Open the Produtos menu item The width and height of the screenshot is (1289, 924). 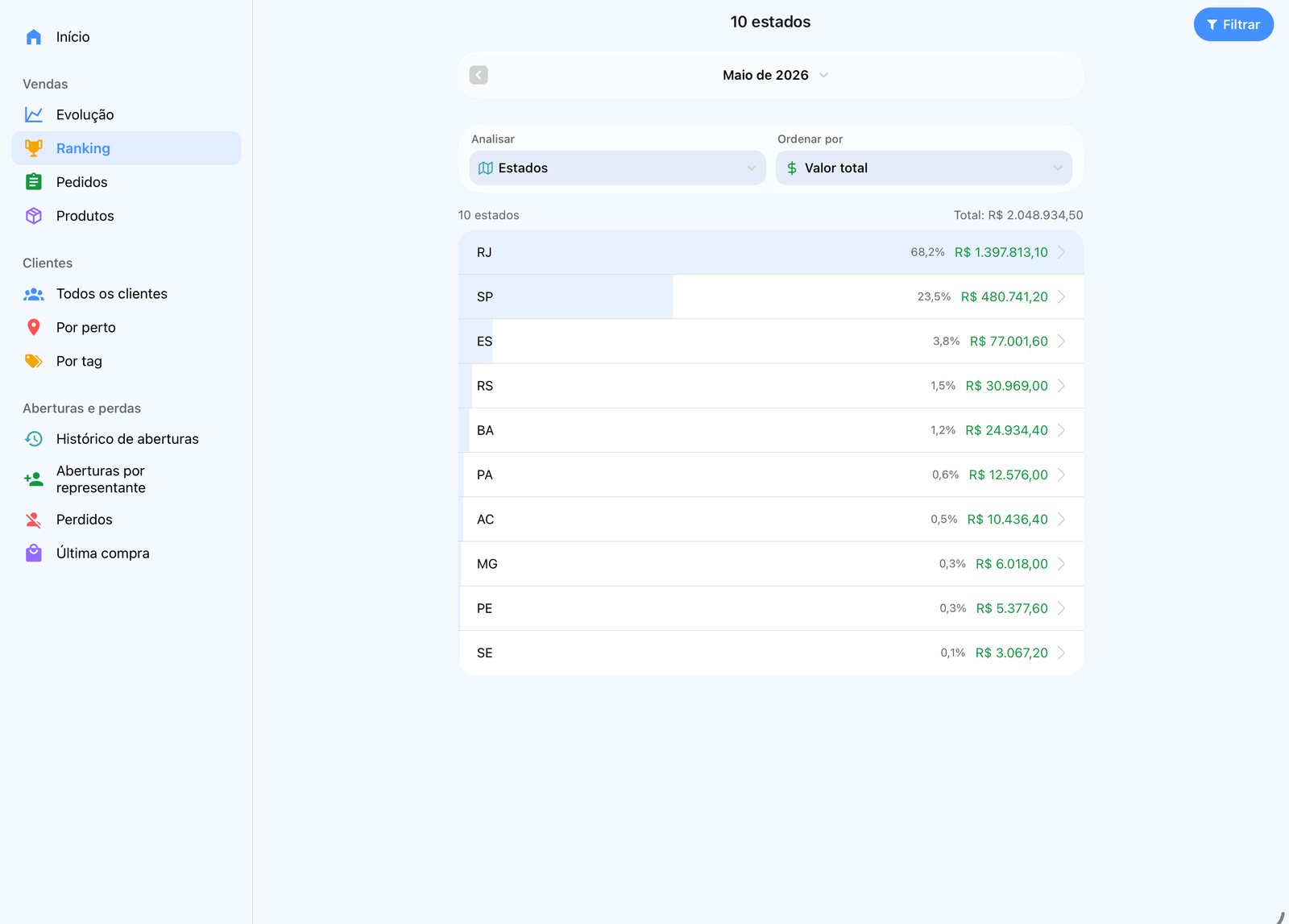tap(126, 216)
